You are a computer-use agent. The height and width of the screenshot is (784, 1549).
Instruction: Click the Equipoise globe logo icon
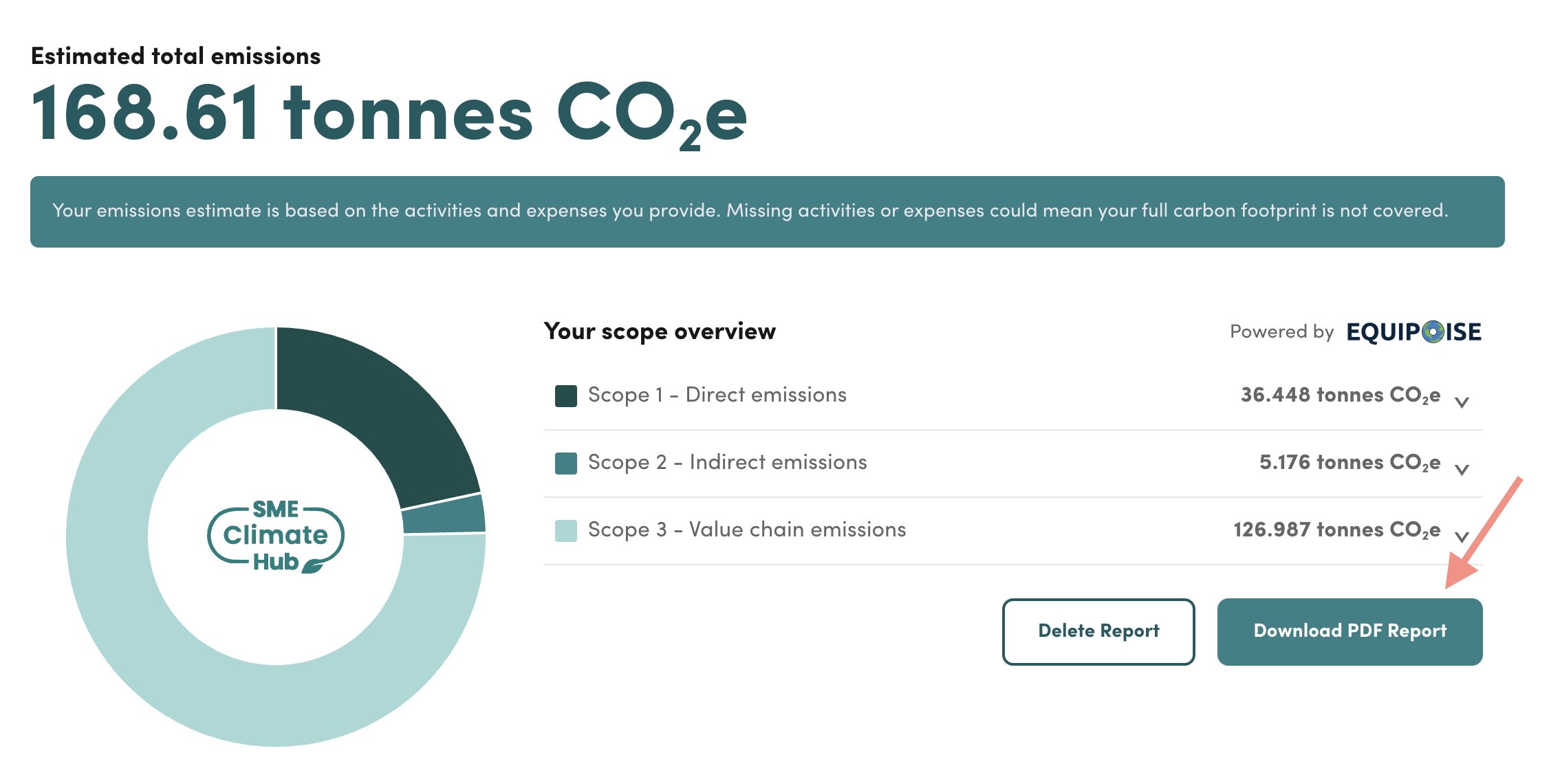click(x=1433, y=331)
